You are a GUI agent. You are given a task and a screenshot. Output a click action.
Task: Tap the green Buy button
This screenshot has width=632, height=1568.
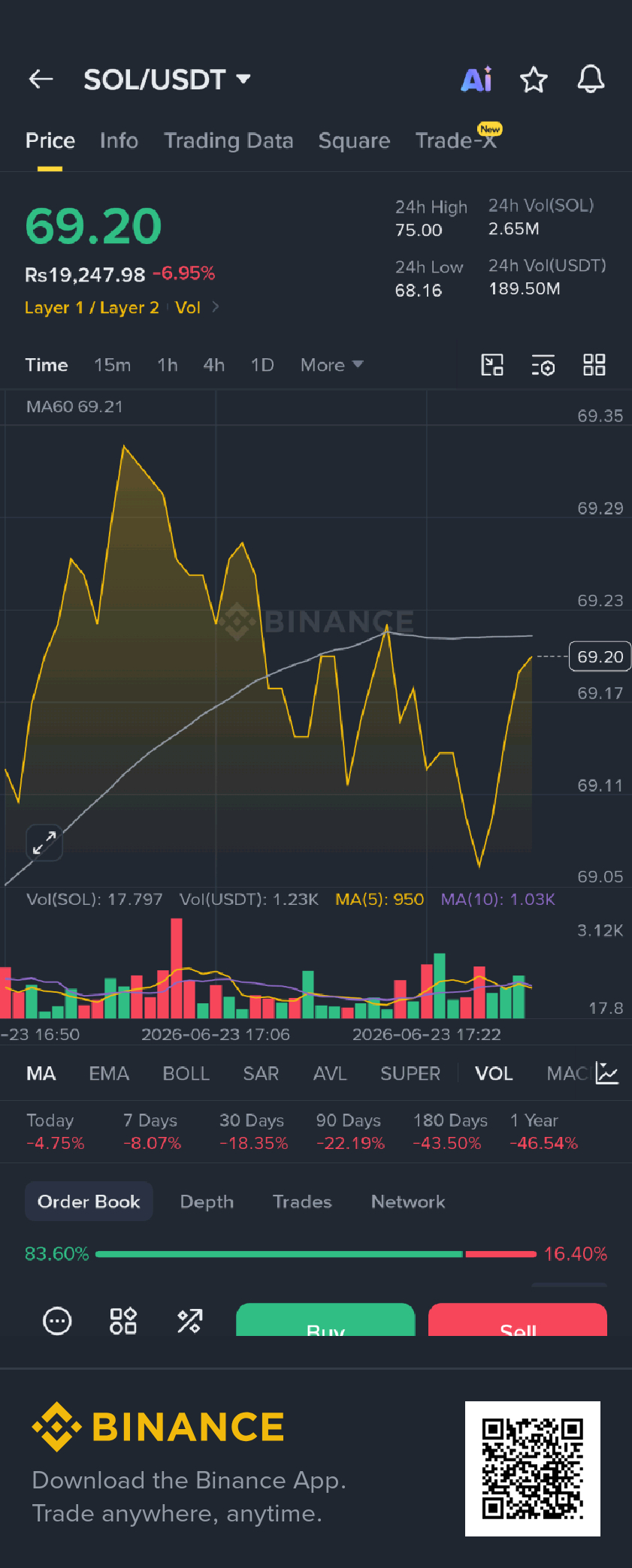(x=325, y=1320)
